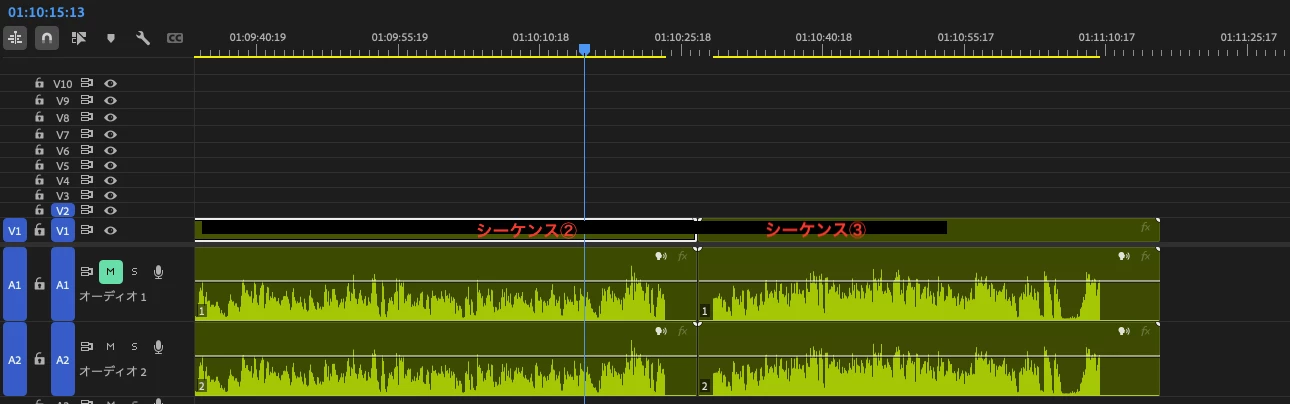Target the A1 track header button
This screenshot has width=1290, height=404.
pyautogui.click(x=63, y=284)
